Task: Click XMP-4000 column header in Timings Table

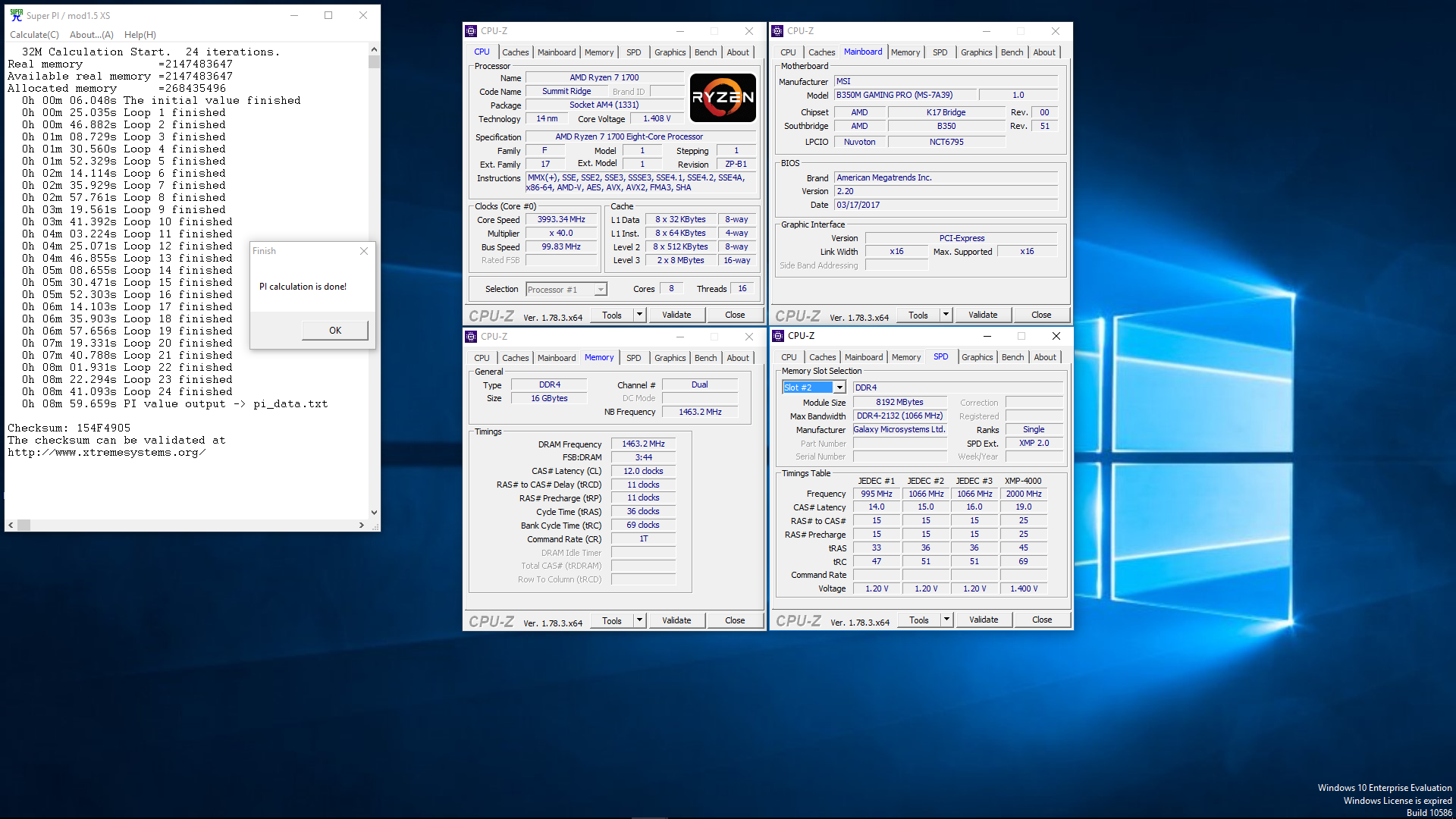Action: click(1023, 481)
